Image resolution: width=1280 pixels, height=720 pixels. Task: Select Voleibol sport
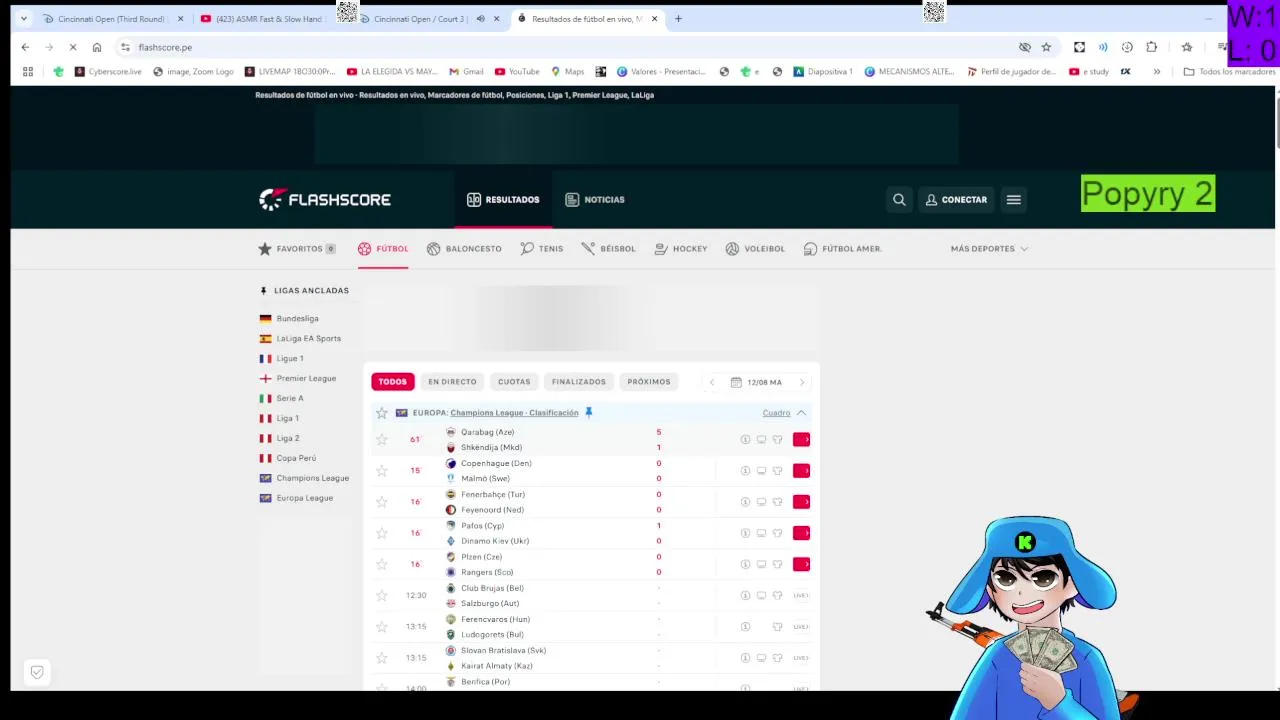coord(755,249)
